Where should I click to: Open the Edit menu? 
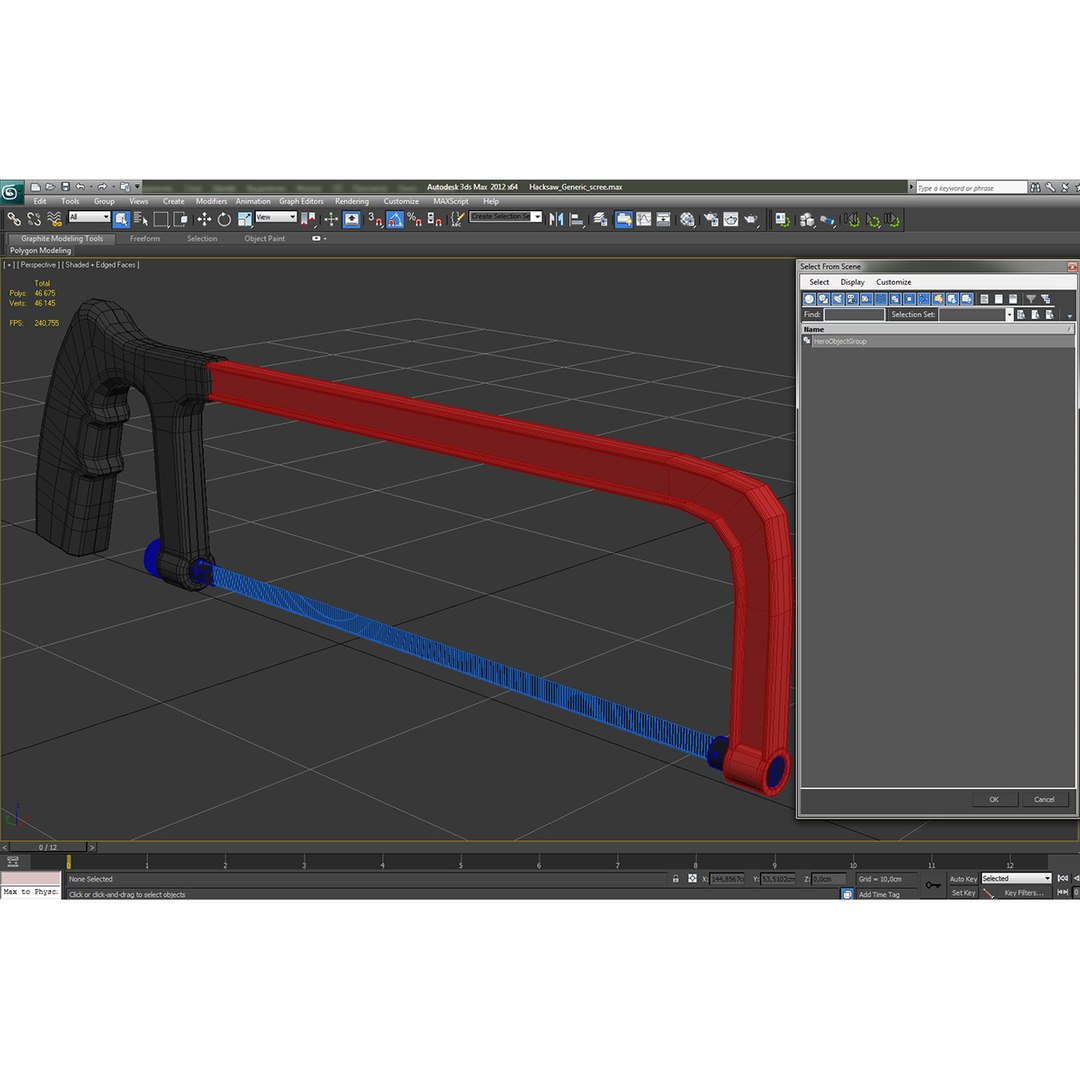tap(40, 201)
